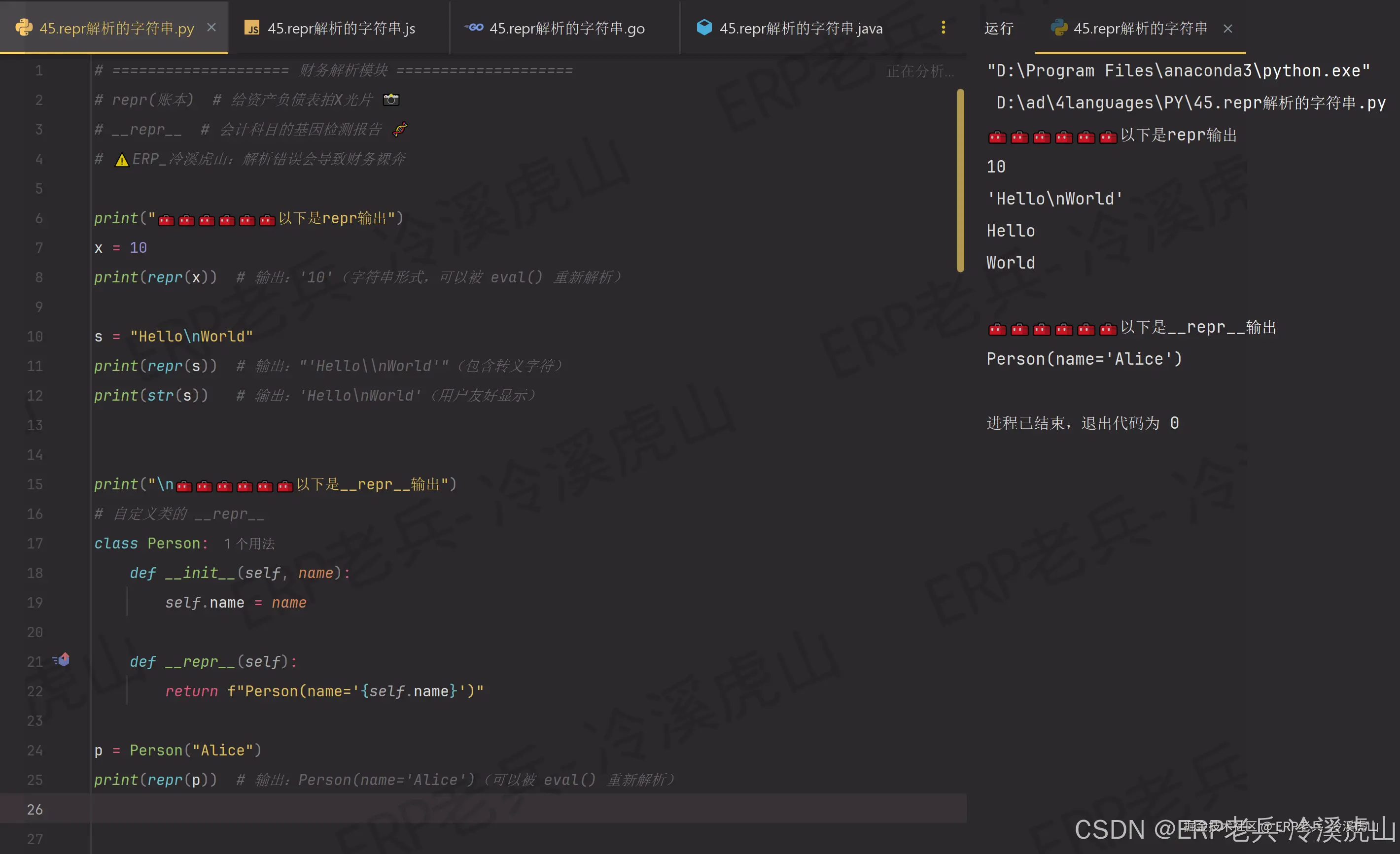Click the editor vertical scrollbar marker
Viewport: 1400px width, 854px height.
pyautogui.click(x=960, y=180)
